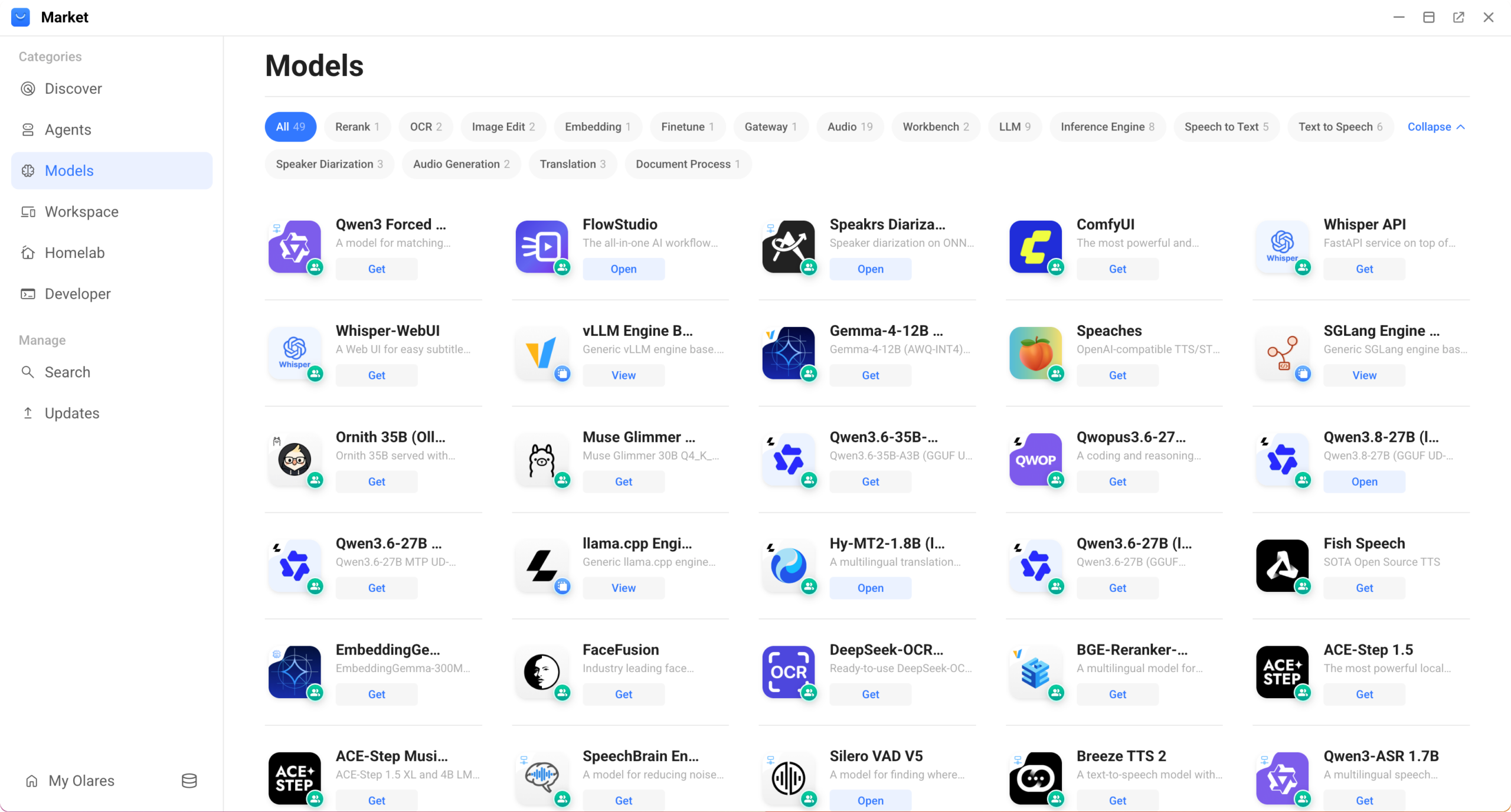Get the FaceFusion app
The image size is (1511, 812).
623,694
